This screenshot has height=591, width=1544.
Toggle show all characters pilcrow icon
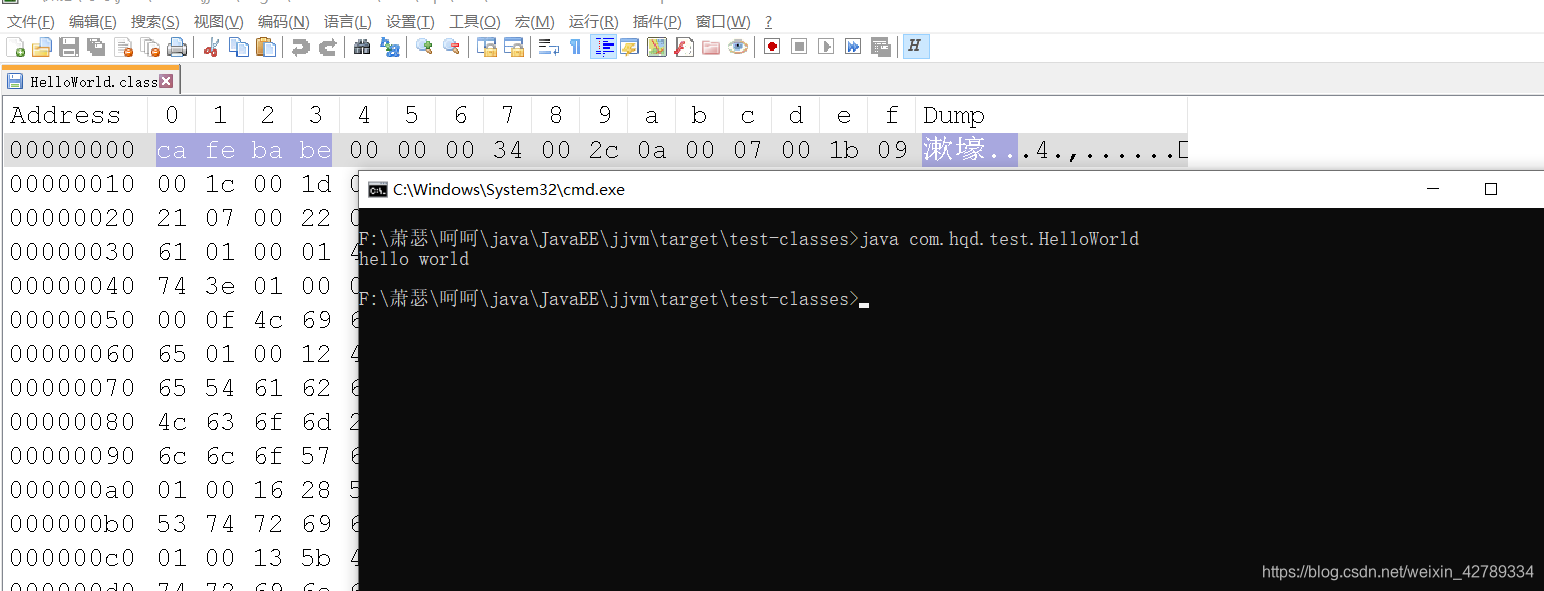coord(575,46)
